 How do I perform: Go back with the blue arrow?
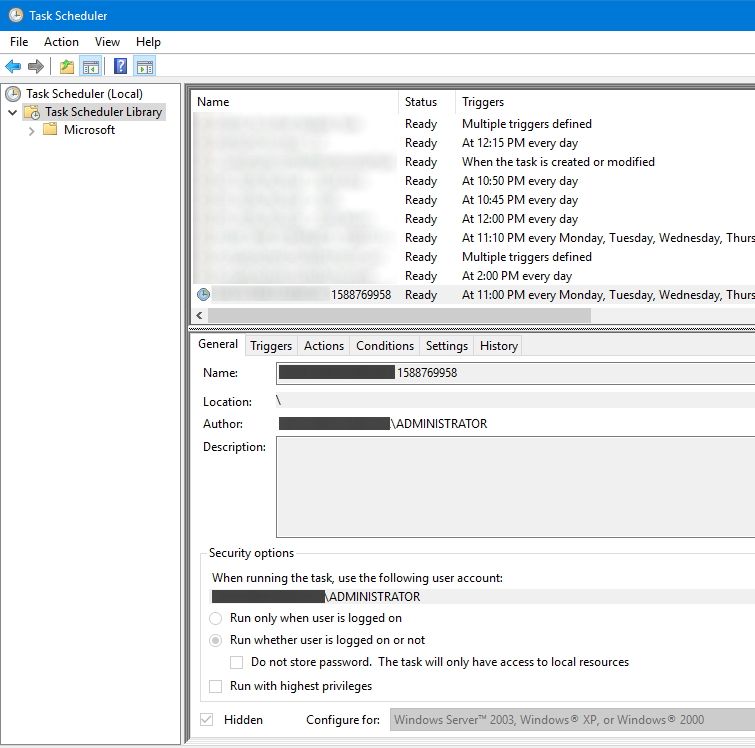13,66
